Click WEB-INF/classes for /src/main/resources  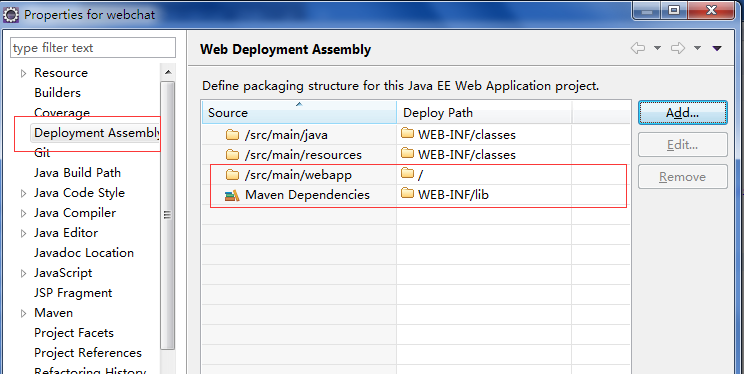(x=466, y=155)
